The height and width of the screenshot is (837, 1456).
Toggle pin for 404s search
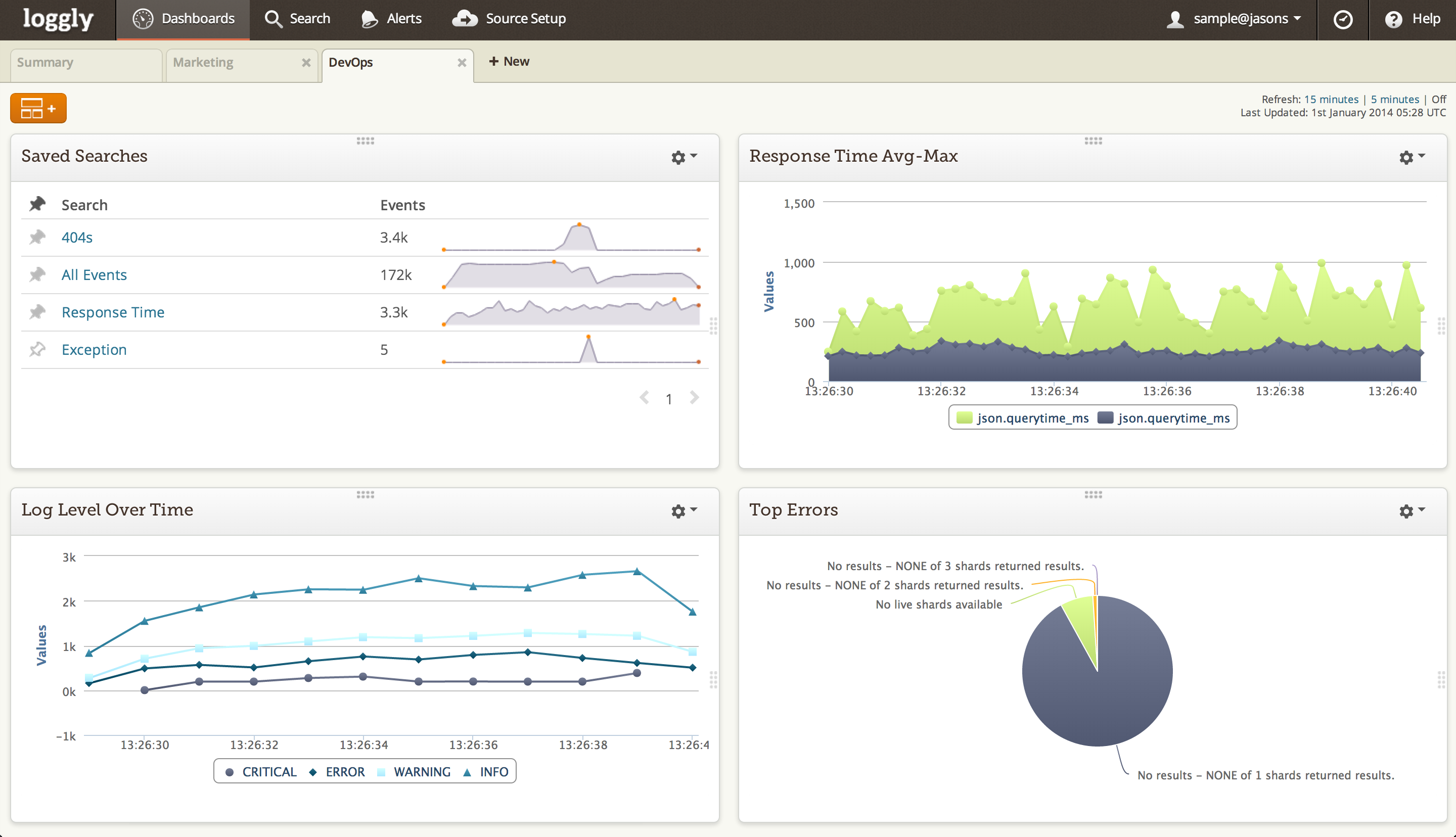(37, 237)
